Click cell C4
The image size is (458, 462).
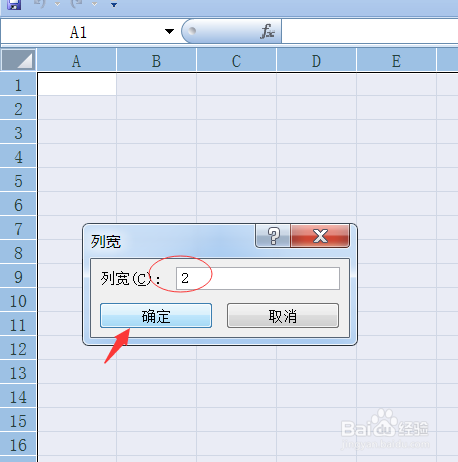click(237, 156)
